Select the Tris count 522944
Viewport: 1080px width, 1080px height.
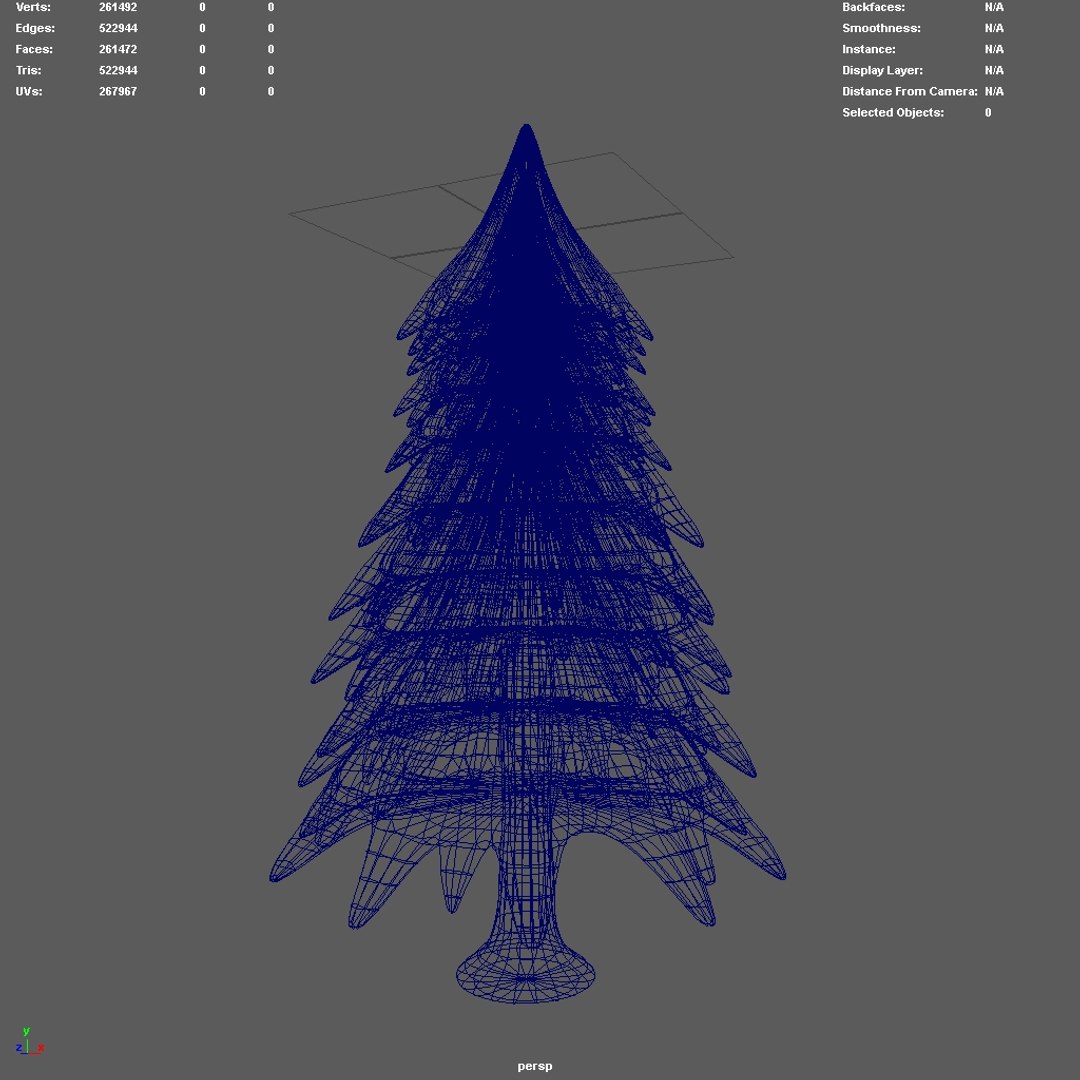pos(118,70)
